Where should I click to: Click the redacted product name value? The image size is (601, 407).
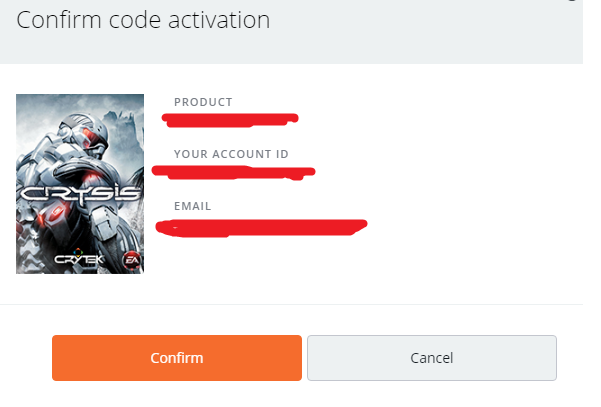(232, 120)
